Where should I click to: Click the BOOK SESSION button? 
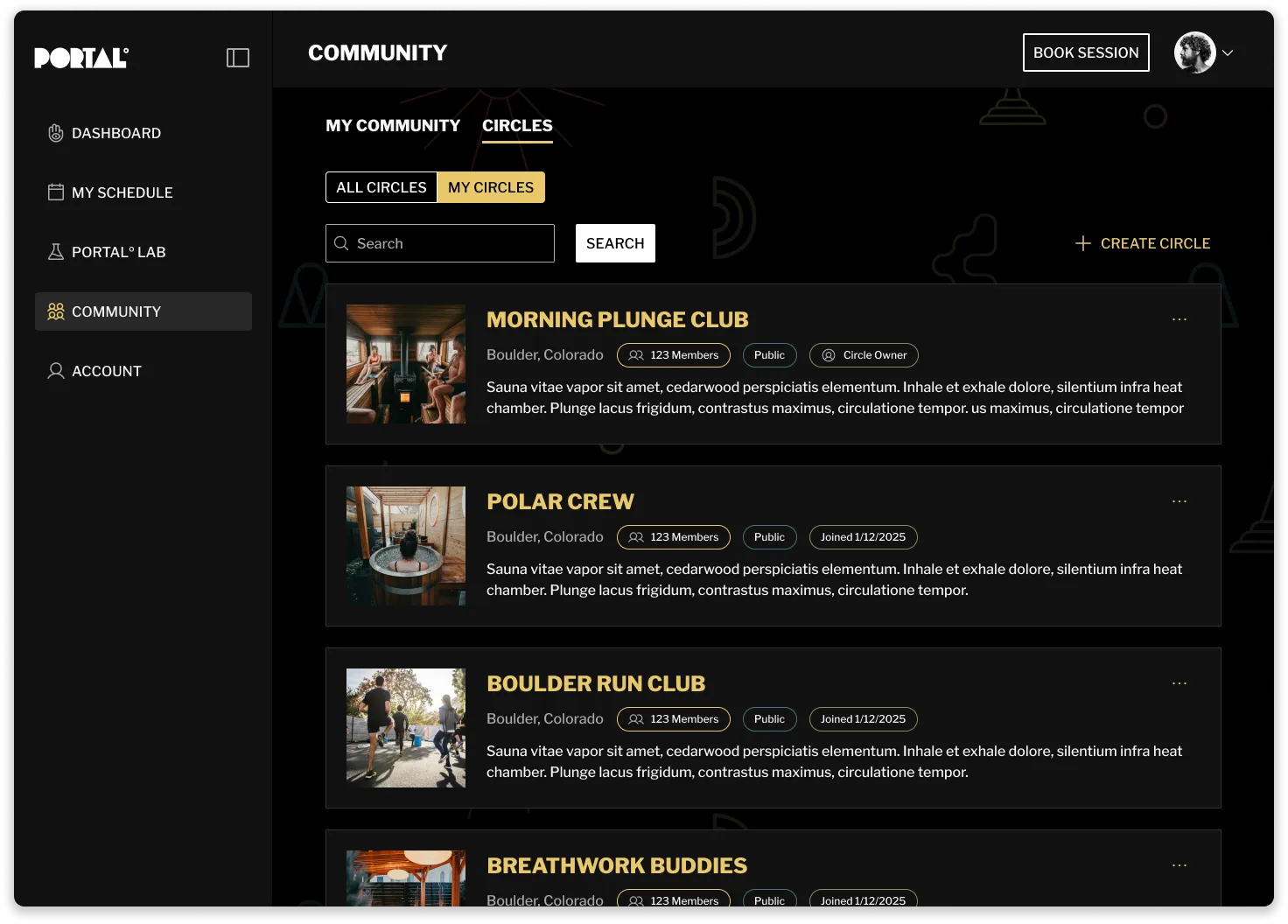click(1085, 52)
